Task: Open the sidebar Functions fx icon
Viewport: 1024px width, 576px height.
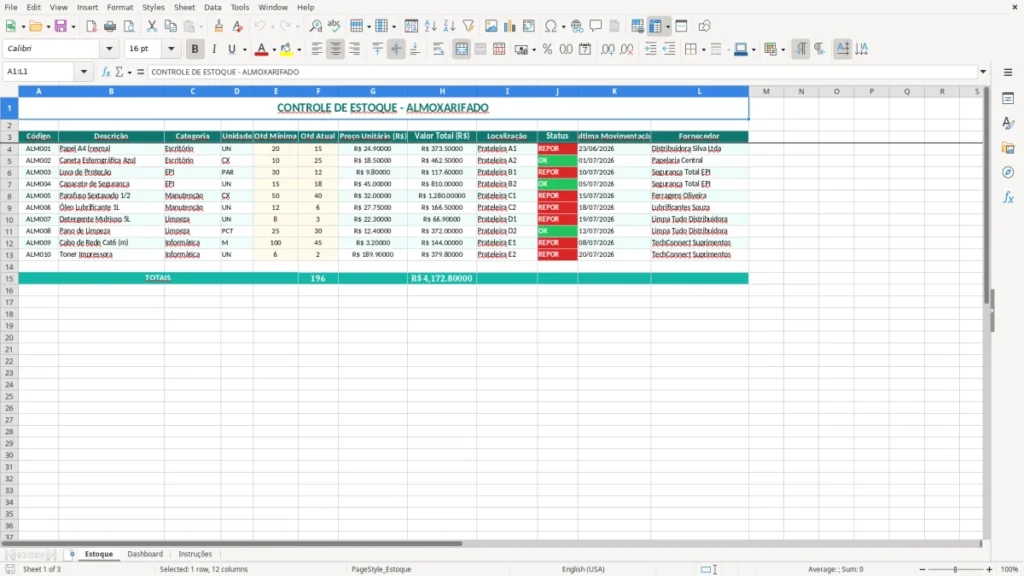Action: coord(1008,197)
